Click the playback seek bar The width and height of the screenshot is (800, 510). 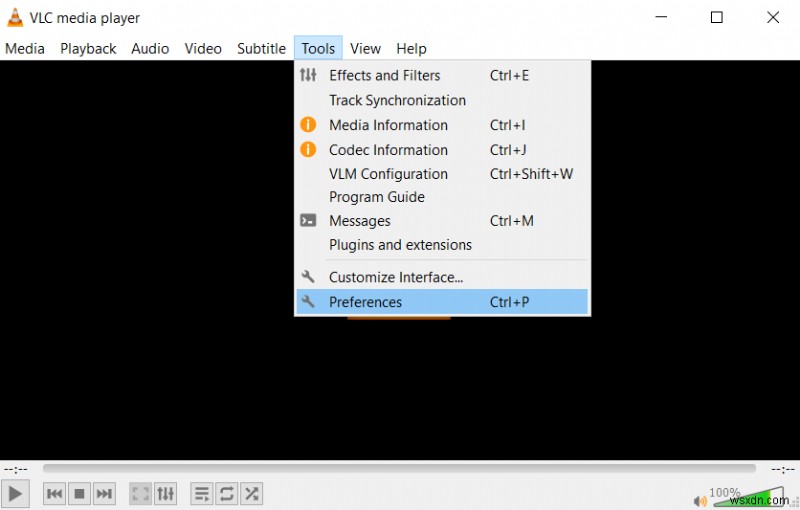coord(399,468)
